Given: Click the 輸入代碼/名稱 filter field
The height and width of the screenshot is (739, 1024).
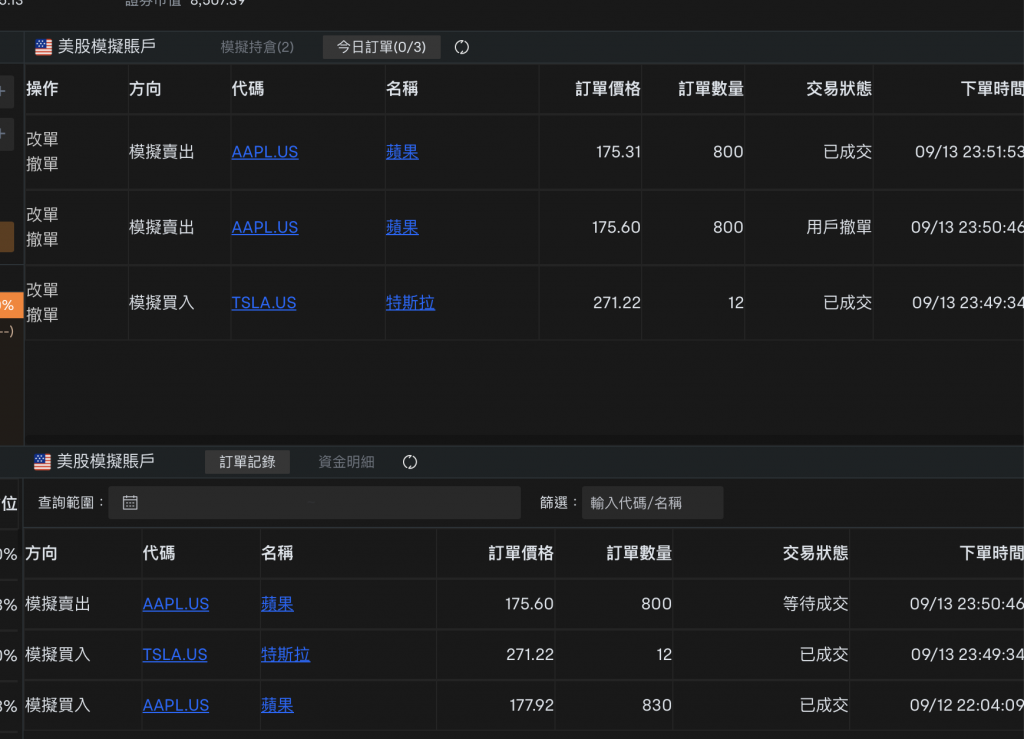Looking at the screenshot, I should (x=652, y=503).
